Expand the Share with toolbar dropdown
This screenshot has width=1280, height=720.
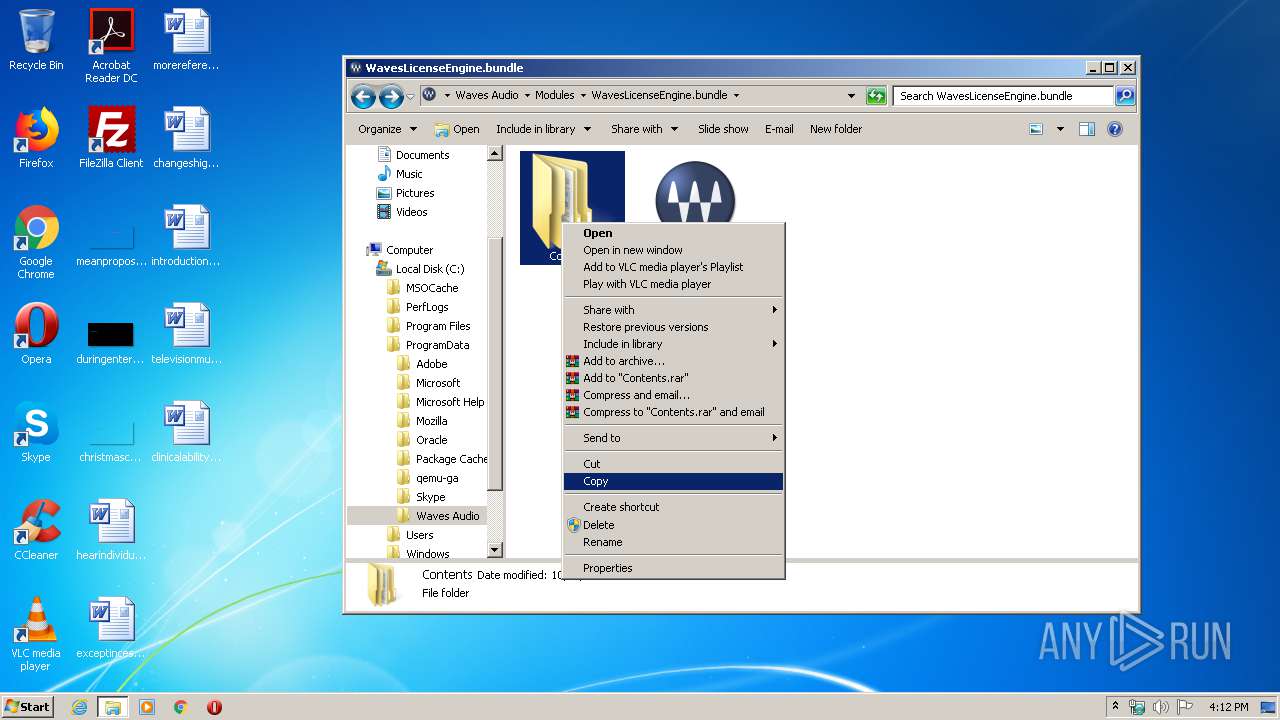644,129
